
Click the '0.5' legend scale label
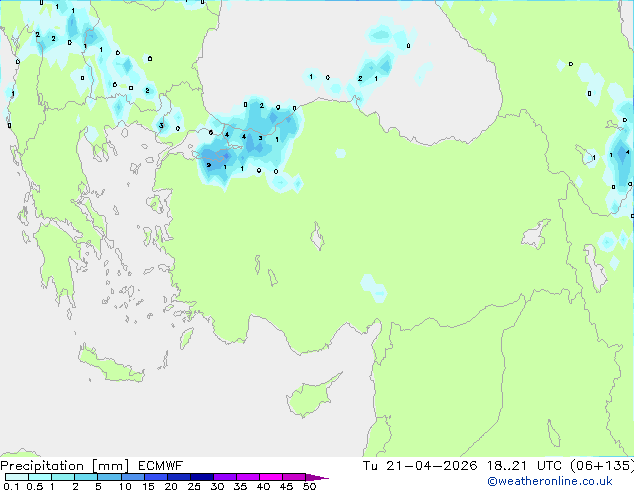(x=34, y=486)
